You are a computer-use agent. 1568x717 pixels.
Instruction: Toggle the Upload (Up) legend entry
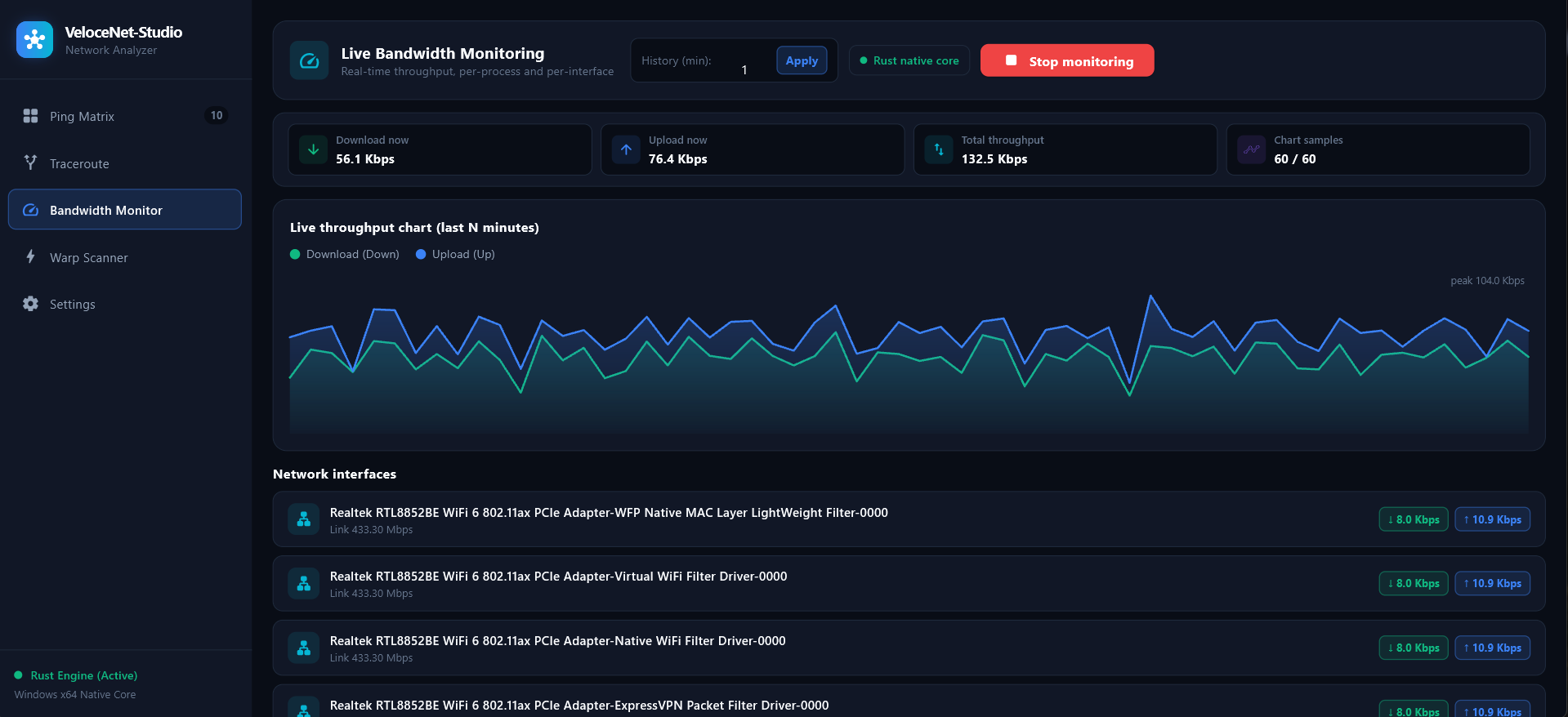[x=455, y=254]
